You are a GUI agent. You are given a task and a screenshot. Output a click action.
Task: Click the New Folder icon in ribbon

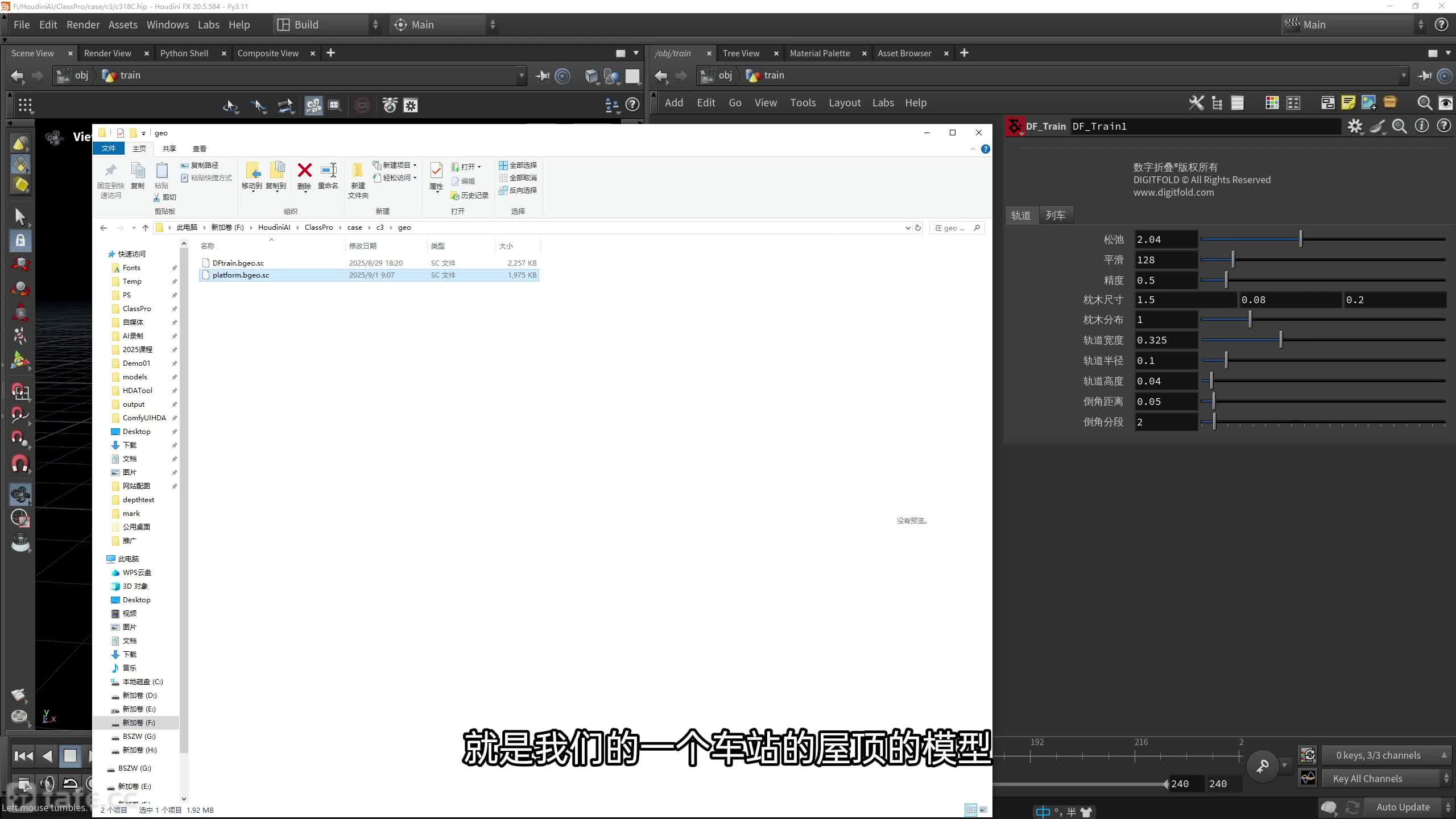coord(358,171)
